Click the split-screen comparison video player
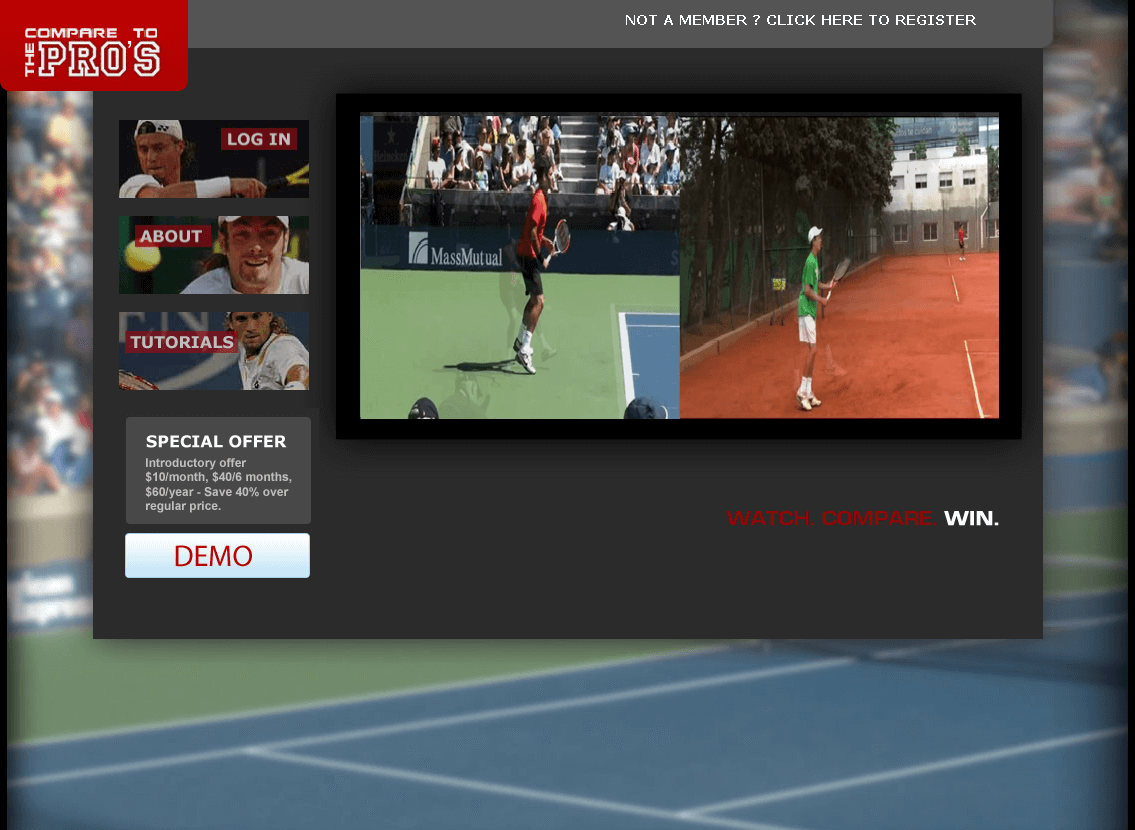Viewport: 1135px width, 830px height. click(679, 265)
